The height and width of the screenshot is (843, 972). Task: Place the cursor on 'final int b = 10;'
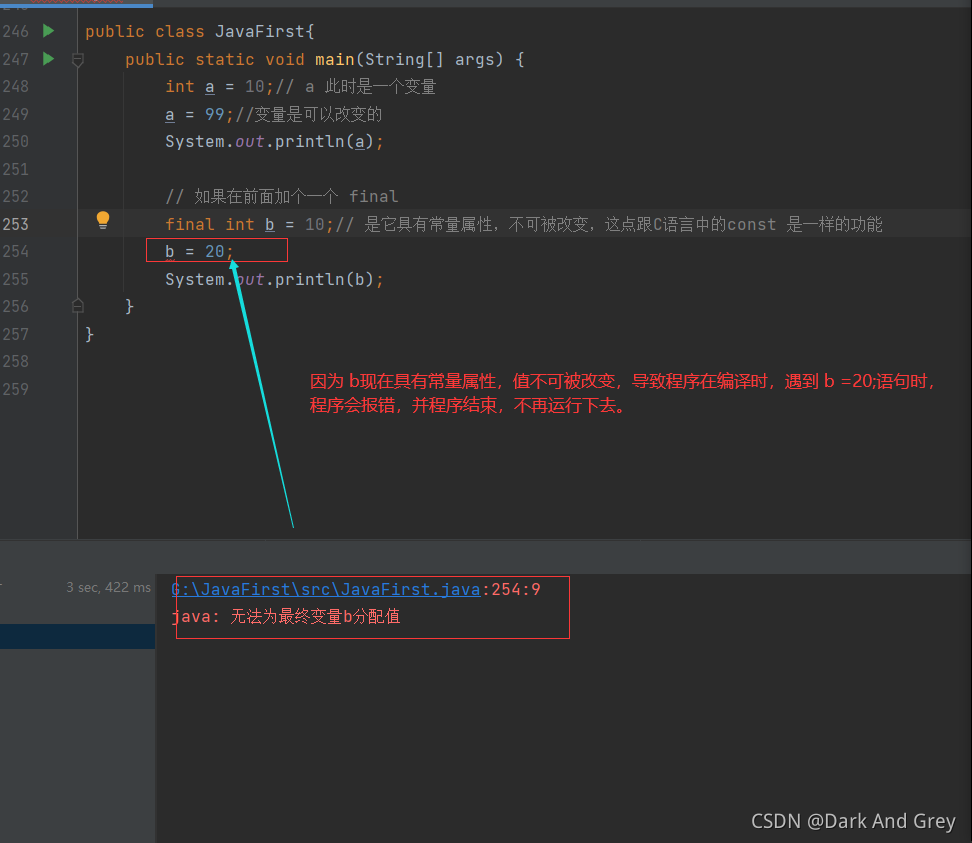point(249,224)
